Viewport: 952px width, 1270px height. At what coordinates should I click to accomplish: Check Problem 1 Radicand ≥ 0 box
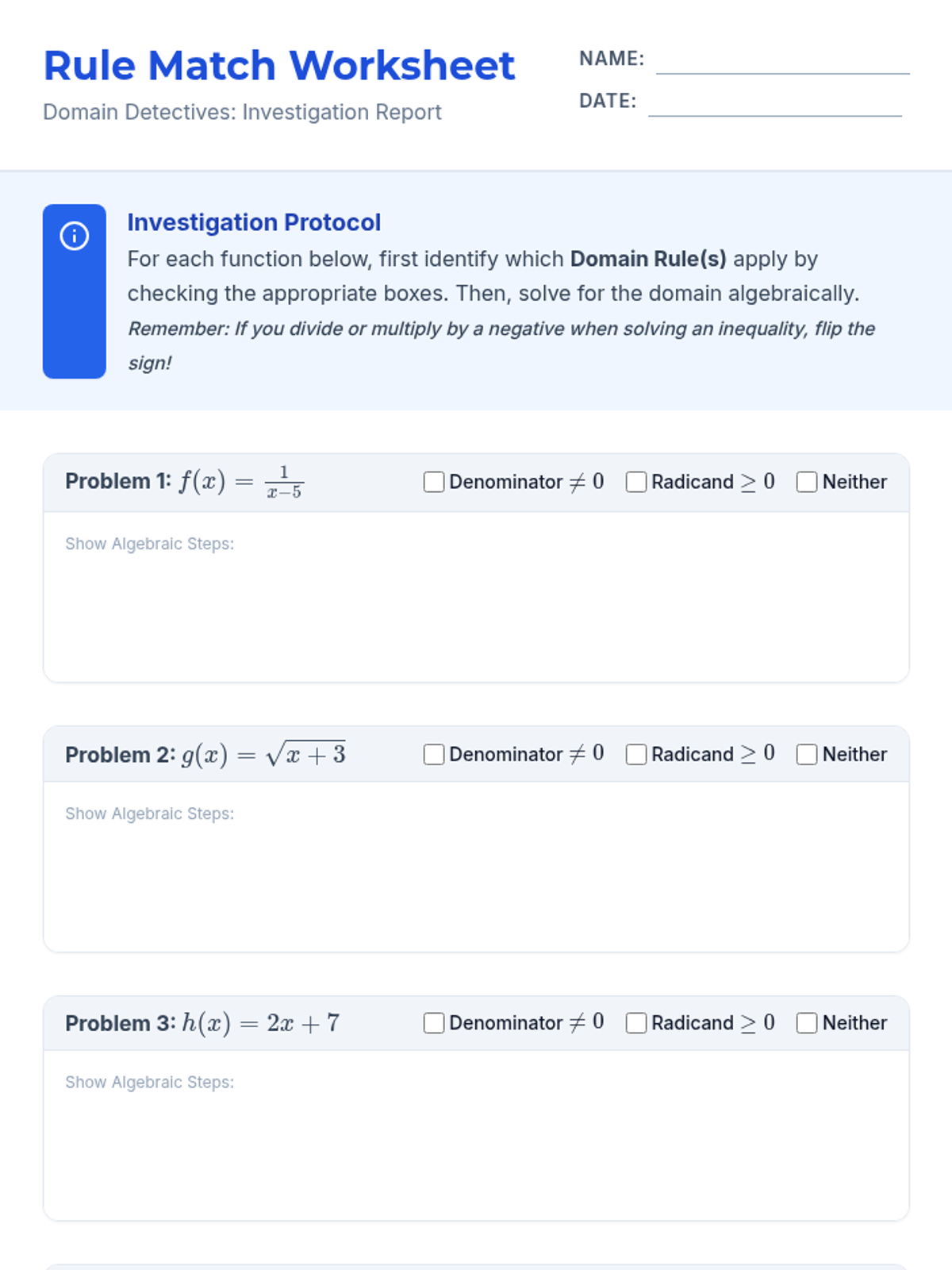[x=636, y=482]
